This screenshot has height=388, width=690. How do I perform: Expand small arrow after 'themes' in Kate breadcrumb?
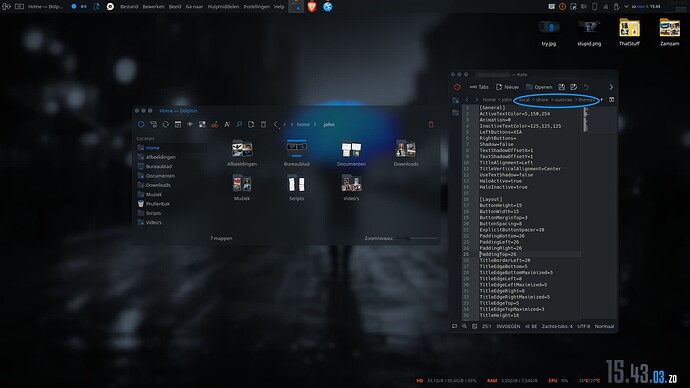click(602, 100)
